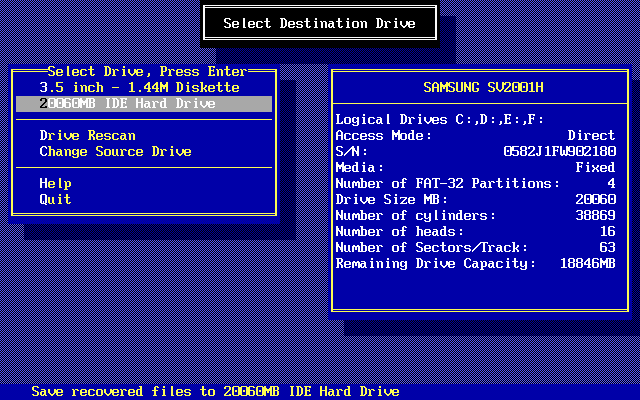Image resolution: width=640 pixels, height=400 pixels.
Task: Choose the 20060MB IDE Hard Drive entry
Action: pos(144,104)
